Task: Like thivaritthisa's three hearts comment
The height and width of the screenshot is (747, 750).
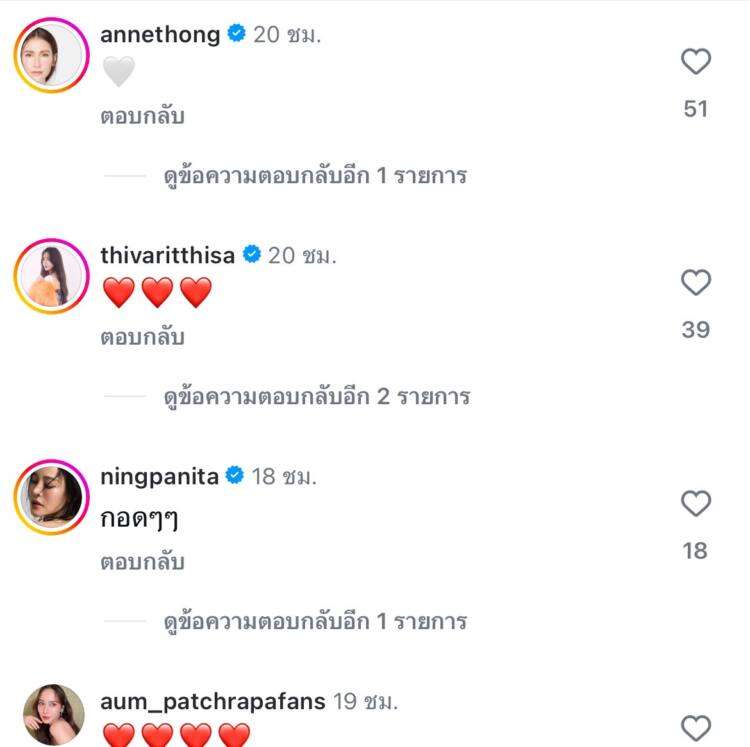Action: [695, 284]
